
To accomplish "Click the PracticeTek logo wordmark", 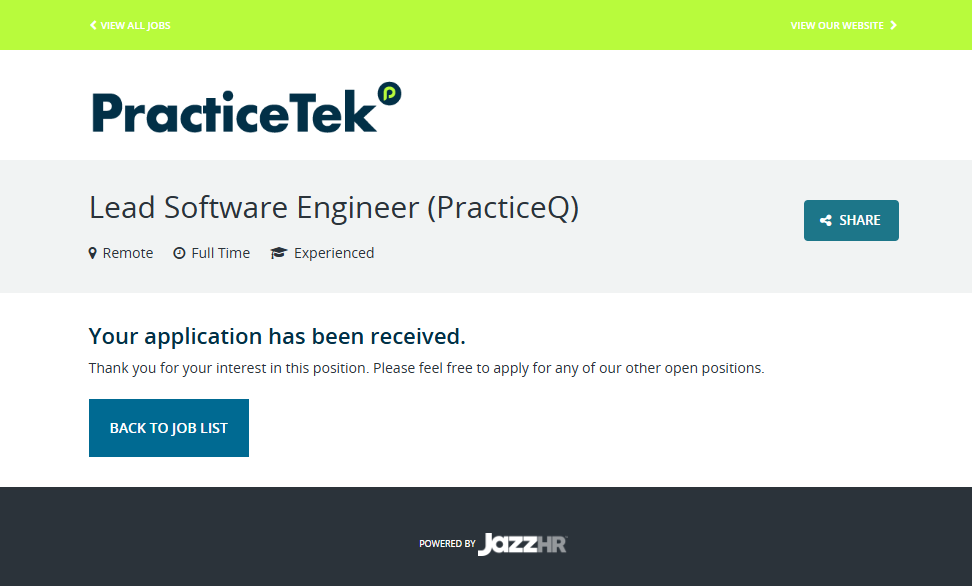I will 234,113.
